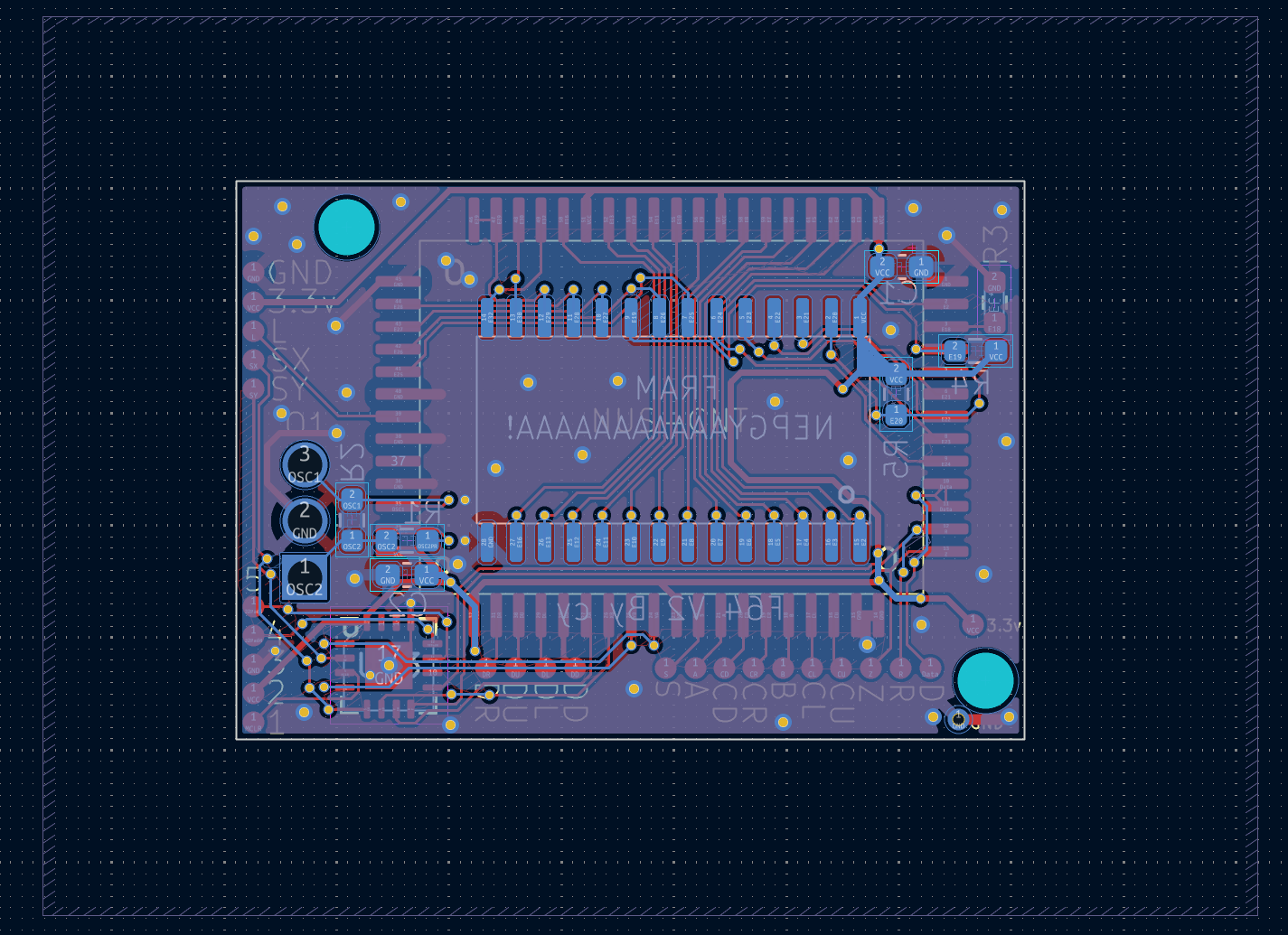Select test pad labeled A
This screenshot has width=1288, height=935.
click(695, 669)
